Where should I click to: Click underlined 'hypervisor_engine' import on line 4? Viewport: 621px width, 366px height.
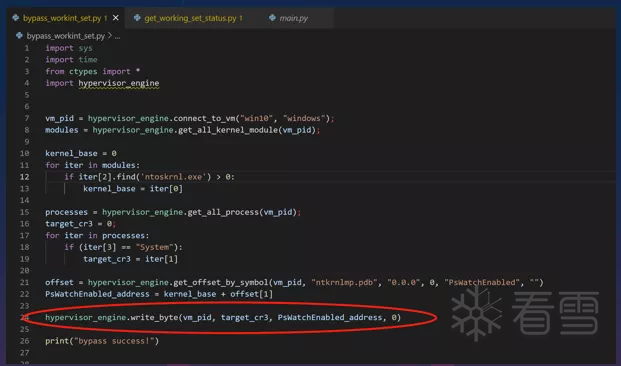point(119,84)
